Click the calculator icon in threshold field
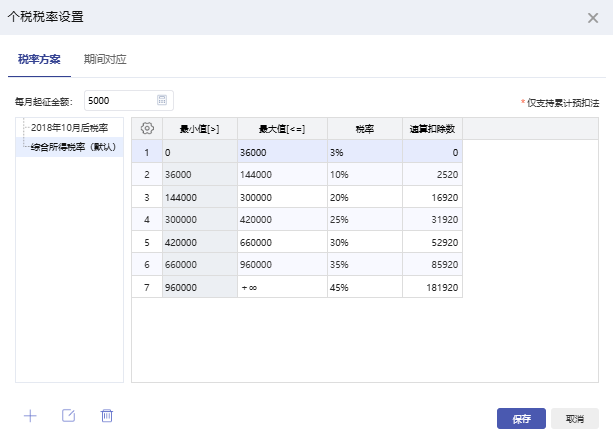The image size is (613, 435). (162, 100)
